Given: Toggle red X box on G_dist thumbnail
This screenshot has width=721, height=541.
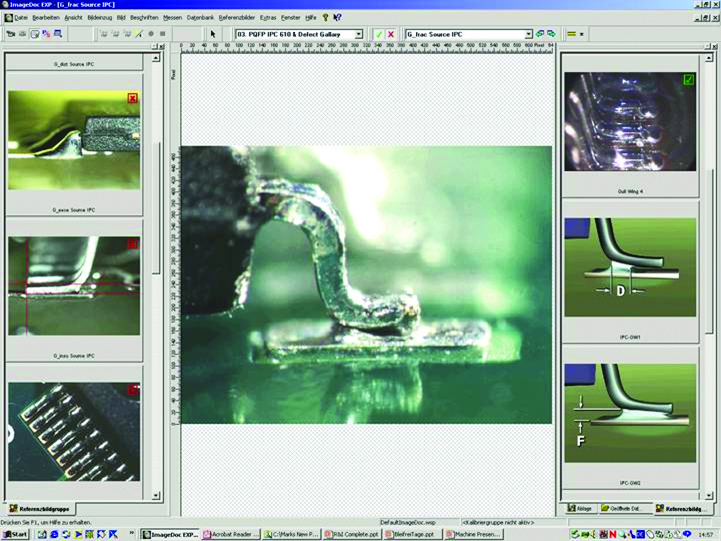Looking at the screenshot, I should tap(133, 98).
